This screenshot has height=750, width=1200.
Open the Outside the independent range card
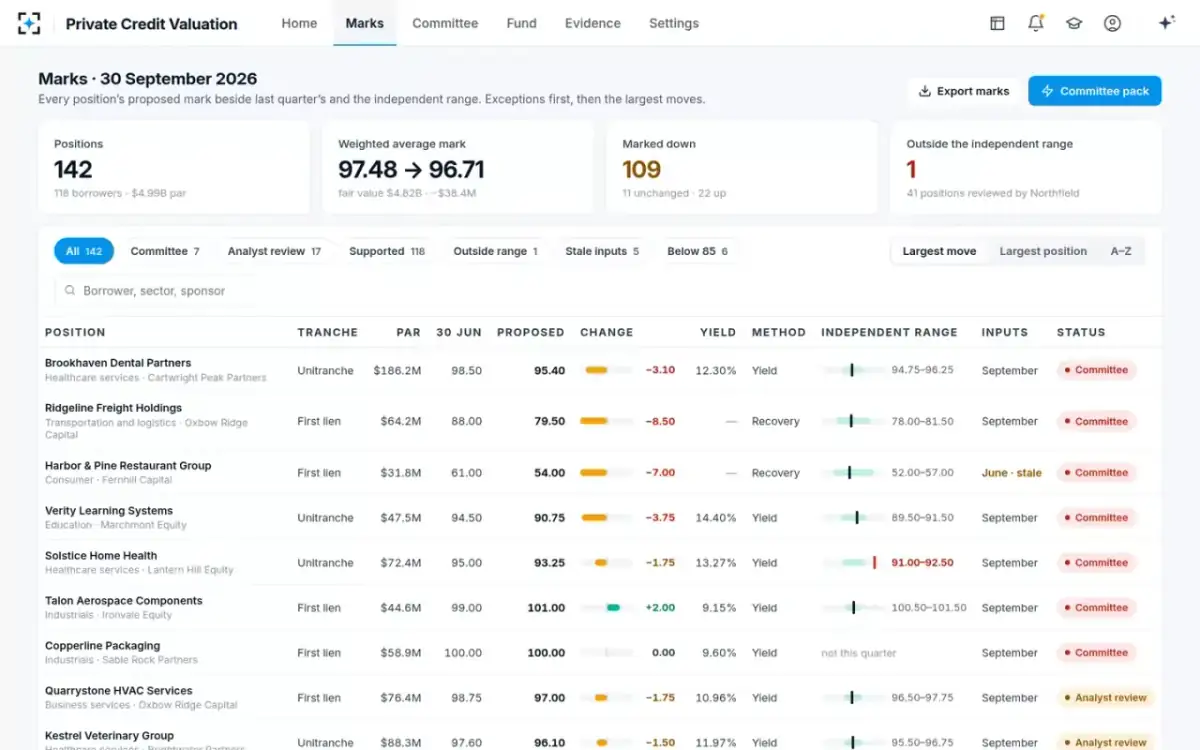coord(1026,168)
